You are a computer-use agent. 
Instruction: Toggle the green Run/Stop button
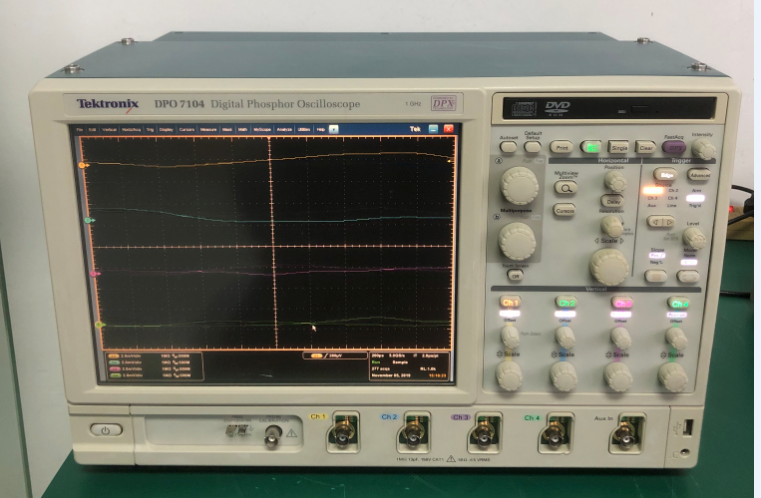[591, 147]
